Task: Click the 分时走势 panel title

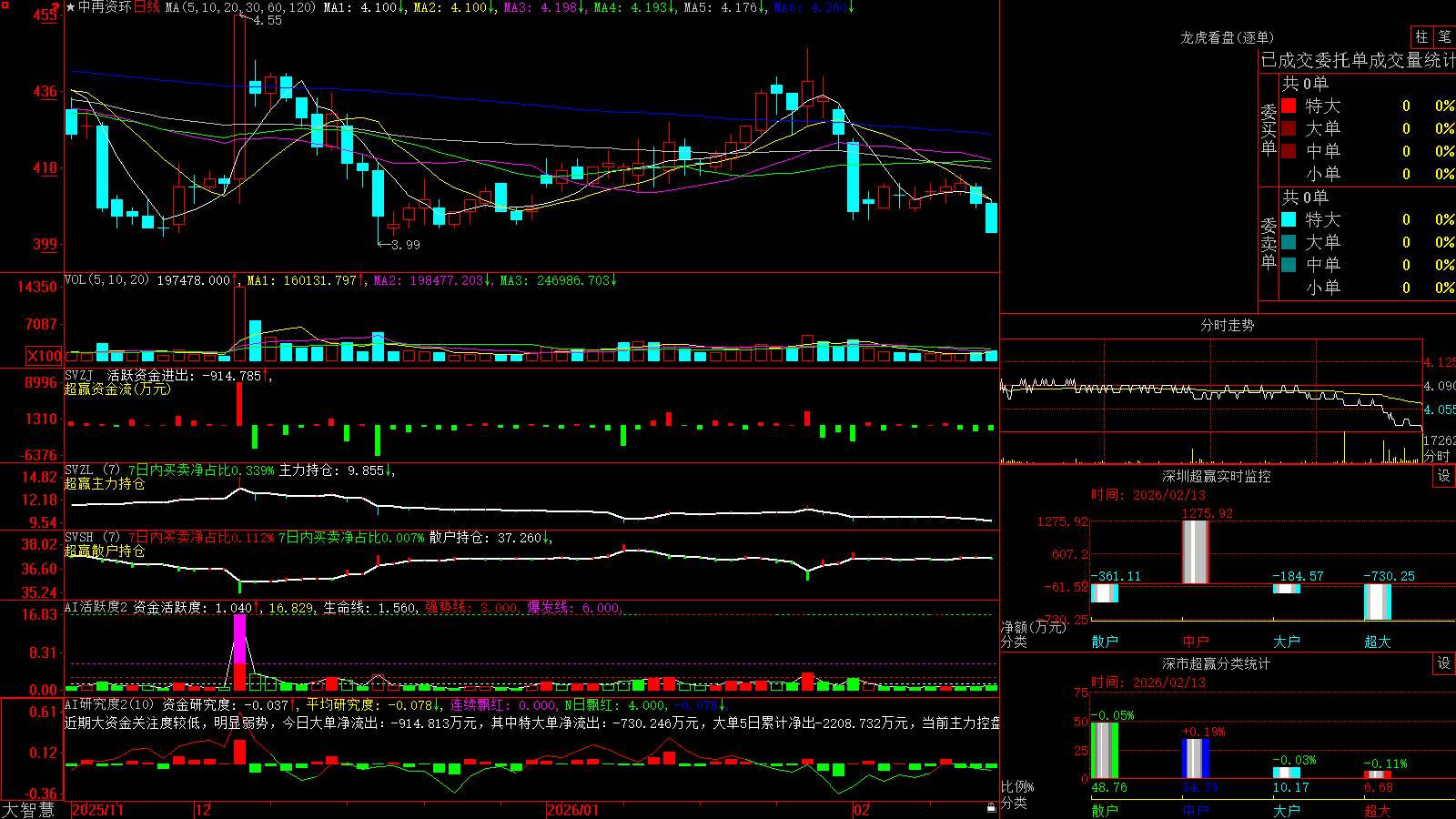Action: coord(1227,325)
